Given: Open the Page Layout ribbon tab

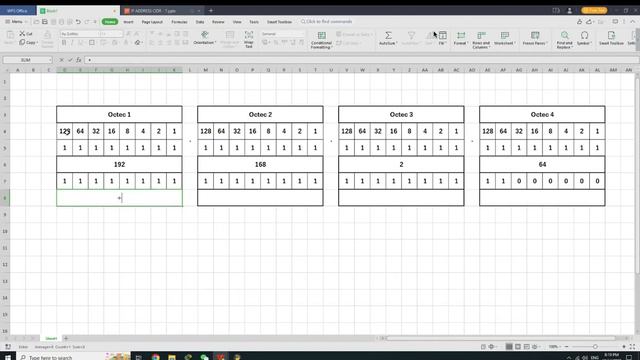Looking at the screenshot, I should tap(152, 22).
